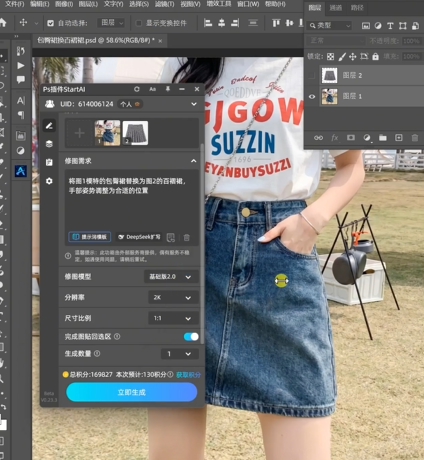
Task: Toggle lock all padlock icon
Action: coord(375,57)
